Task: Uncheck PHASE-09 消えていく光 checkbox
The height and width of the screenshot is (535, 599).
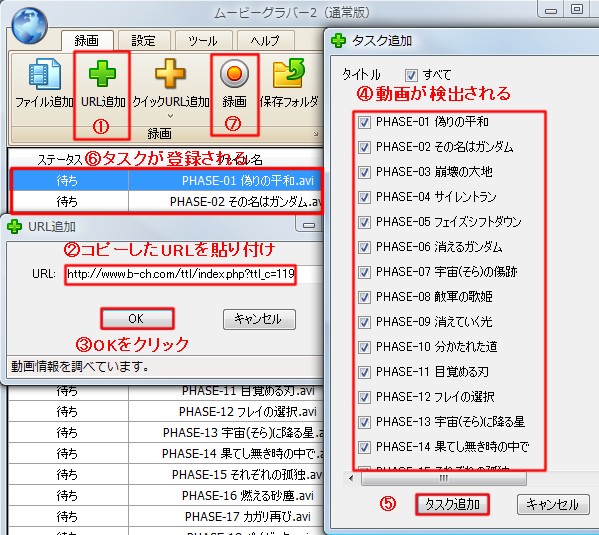Action: point(364,322)
